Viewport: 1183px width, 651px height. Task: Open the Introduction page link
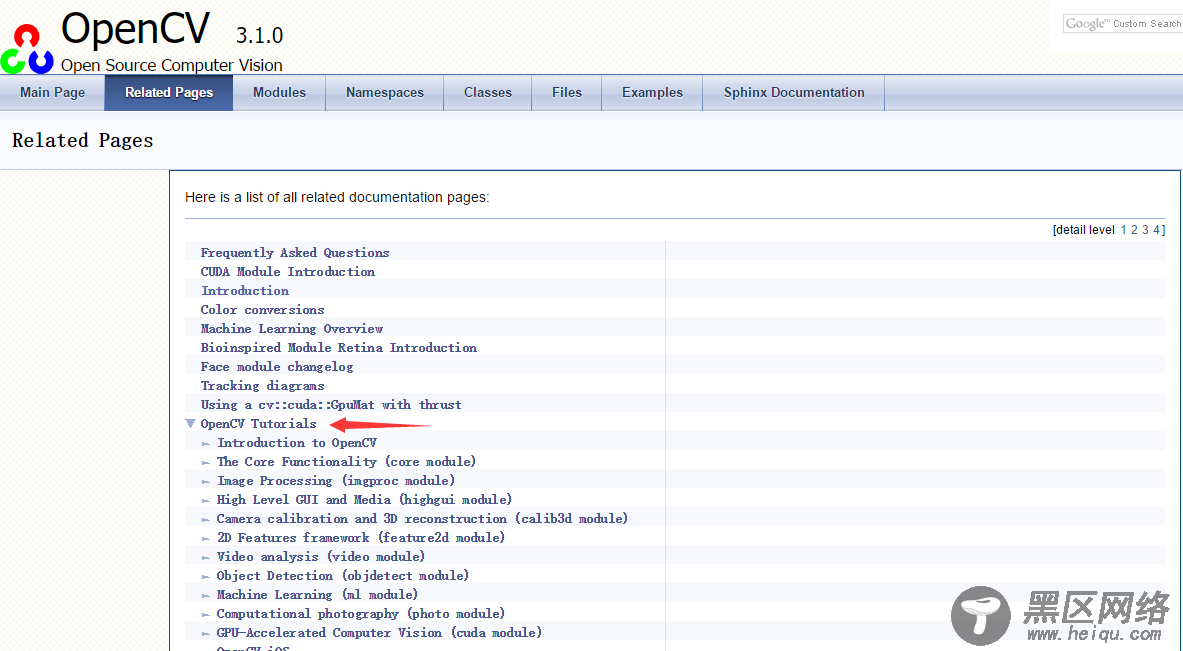tap(244, 290)
